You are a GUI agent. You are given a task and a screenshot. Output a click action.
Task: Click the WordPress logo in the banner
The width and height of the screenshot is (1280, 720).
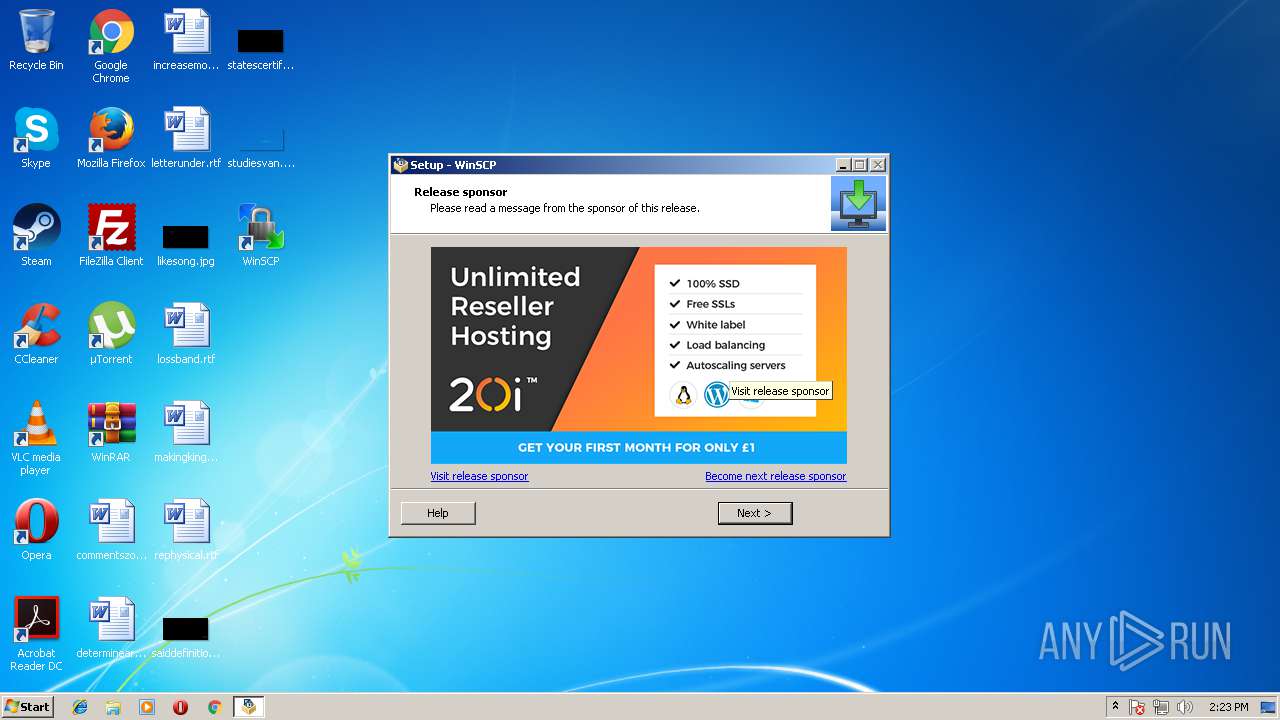coord(716,395)
